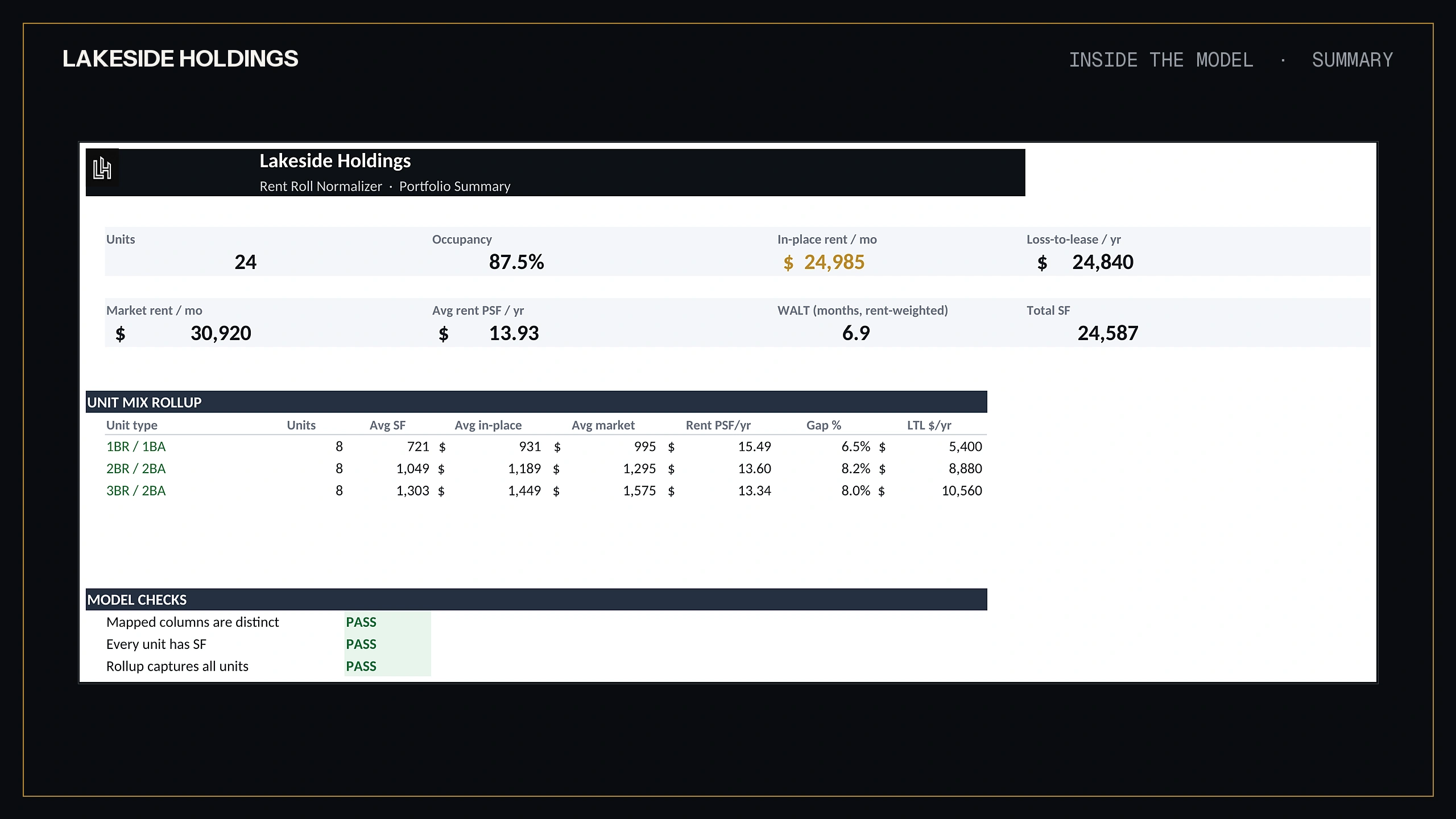Image resolution: width=1456 pixels, height=819 pixels.
Task: Click the 8.0% gap cell
Action: click(x=856, y=491)
